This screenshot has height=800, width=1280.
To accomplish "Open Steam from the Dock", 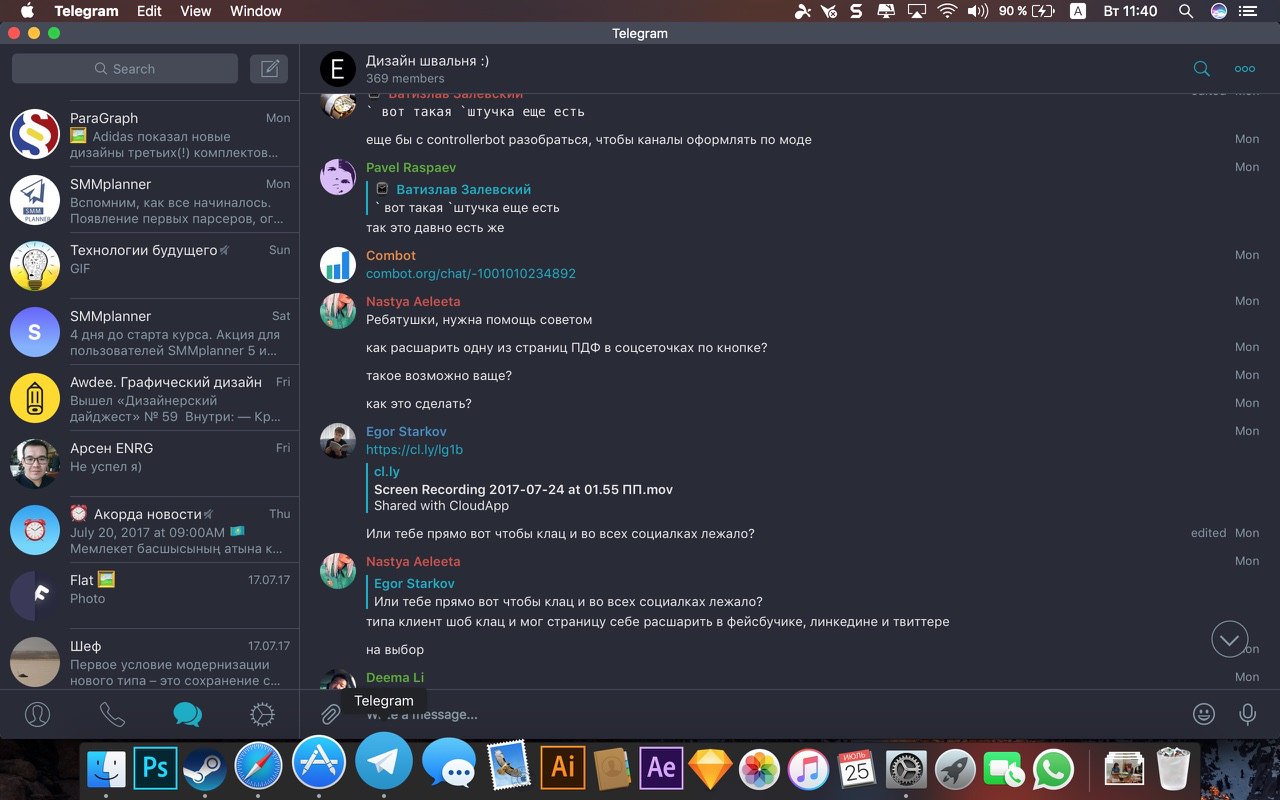I will coord(207,768).
